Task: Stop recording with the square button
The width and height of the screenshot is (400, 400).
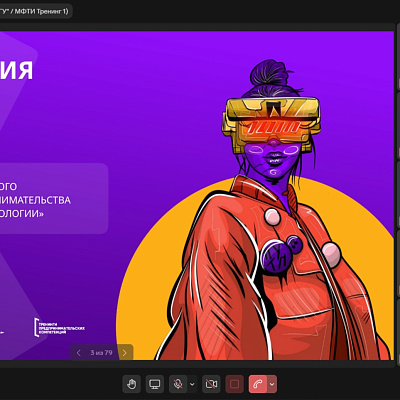Action: (x=234, y=384)
